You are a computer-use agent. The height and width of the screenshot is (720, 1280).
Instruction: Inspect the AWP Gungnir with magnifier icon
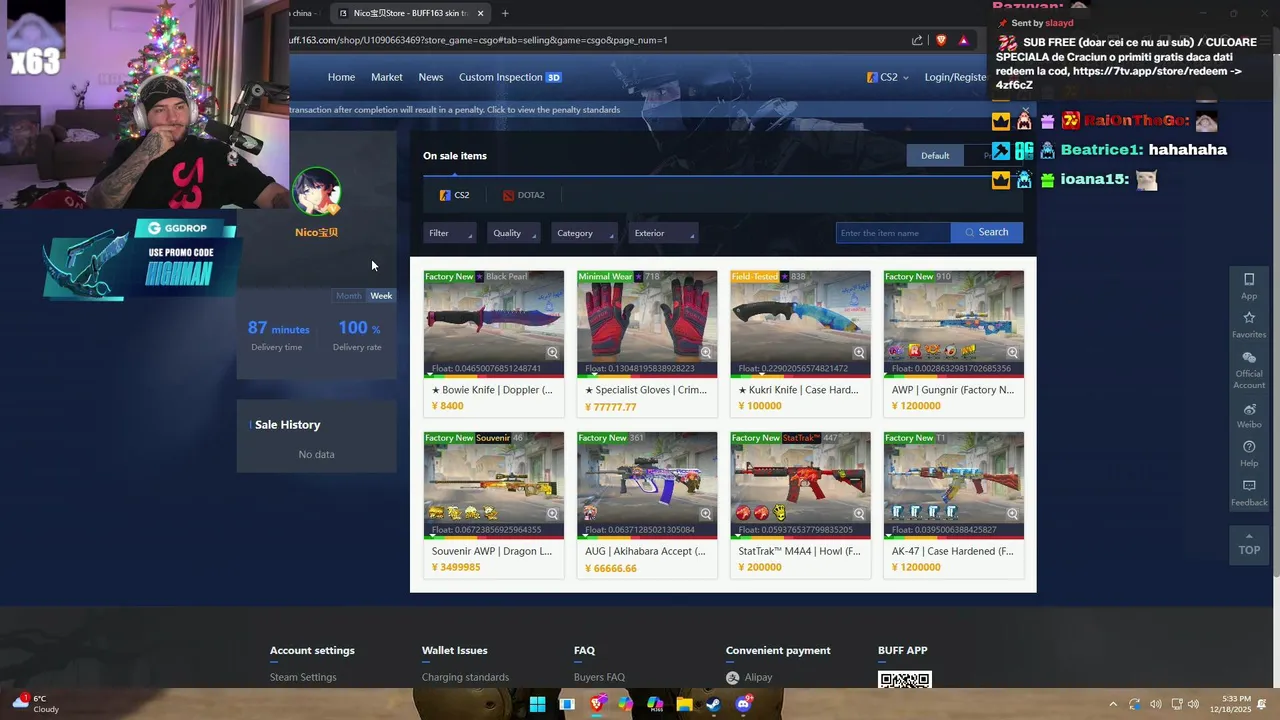[1012, 352]
